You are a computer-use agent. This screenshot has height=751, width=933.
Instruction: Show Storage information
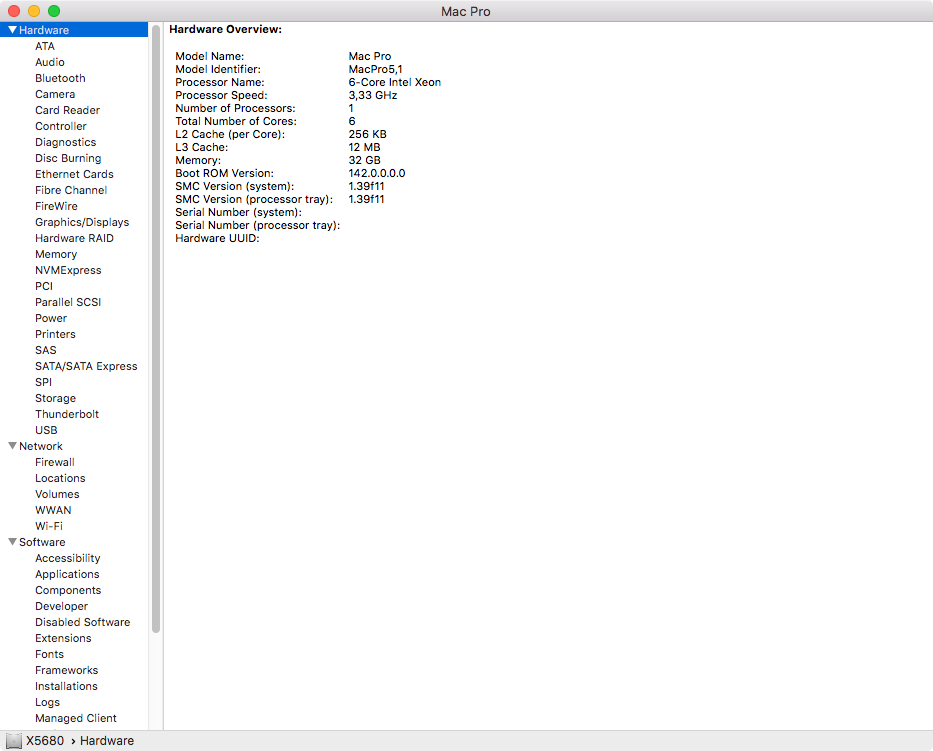(x=55, y=399)
